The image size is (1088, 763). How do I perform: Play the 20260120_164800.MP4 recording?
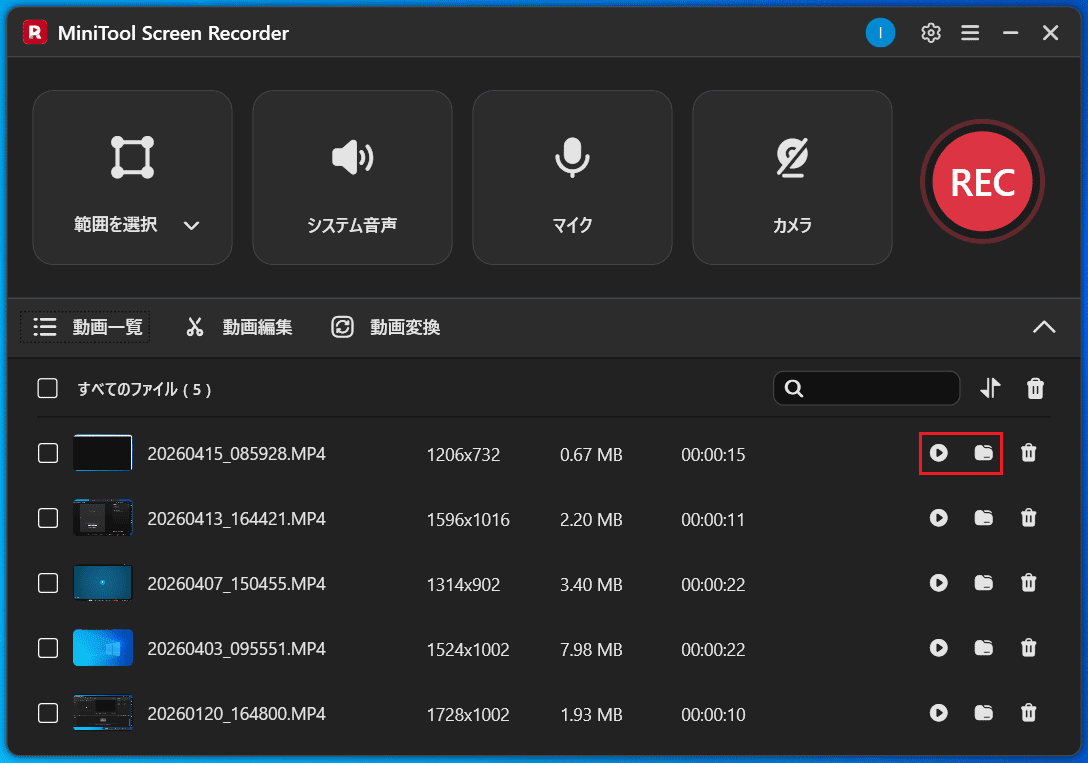click(x=939, y=713)
